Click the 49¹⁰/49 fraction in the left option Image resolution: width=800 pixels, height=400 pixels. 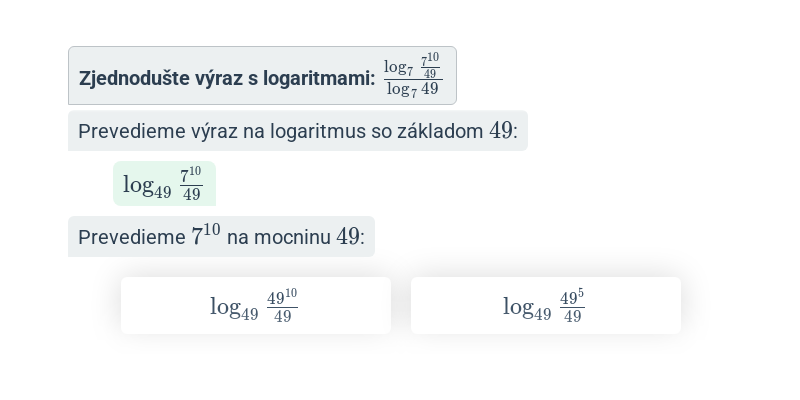[282, 306]
